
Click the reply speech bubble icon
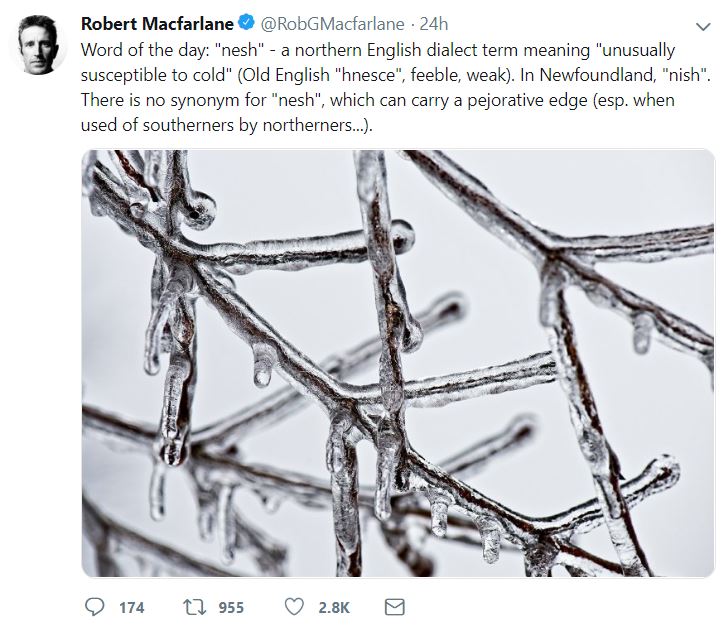click(x=96, y=607)
